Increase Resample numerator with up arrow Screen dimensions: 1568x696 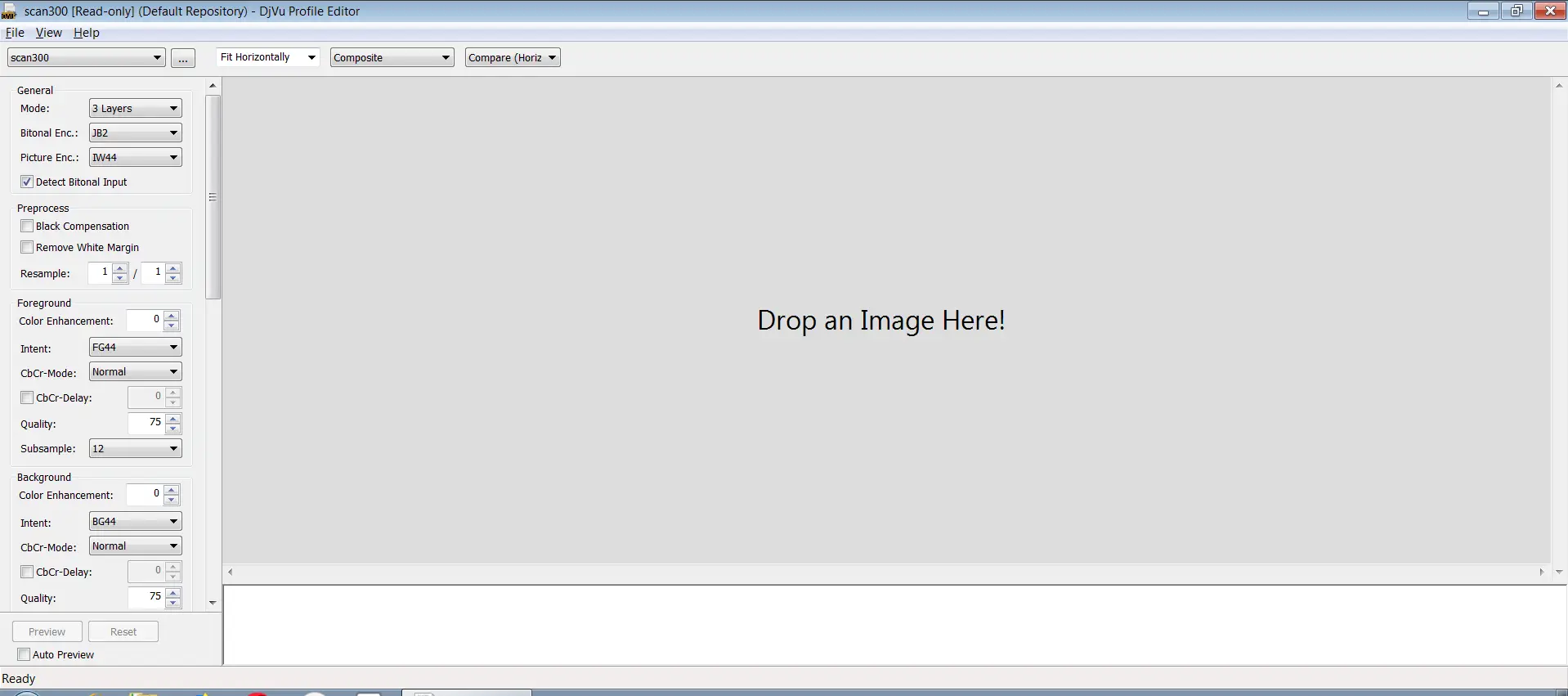(x=120, y=267)
